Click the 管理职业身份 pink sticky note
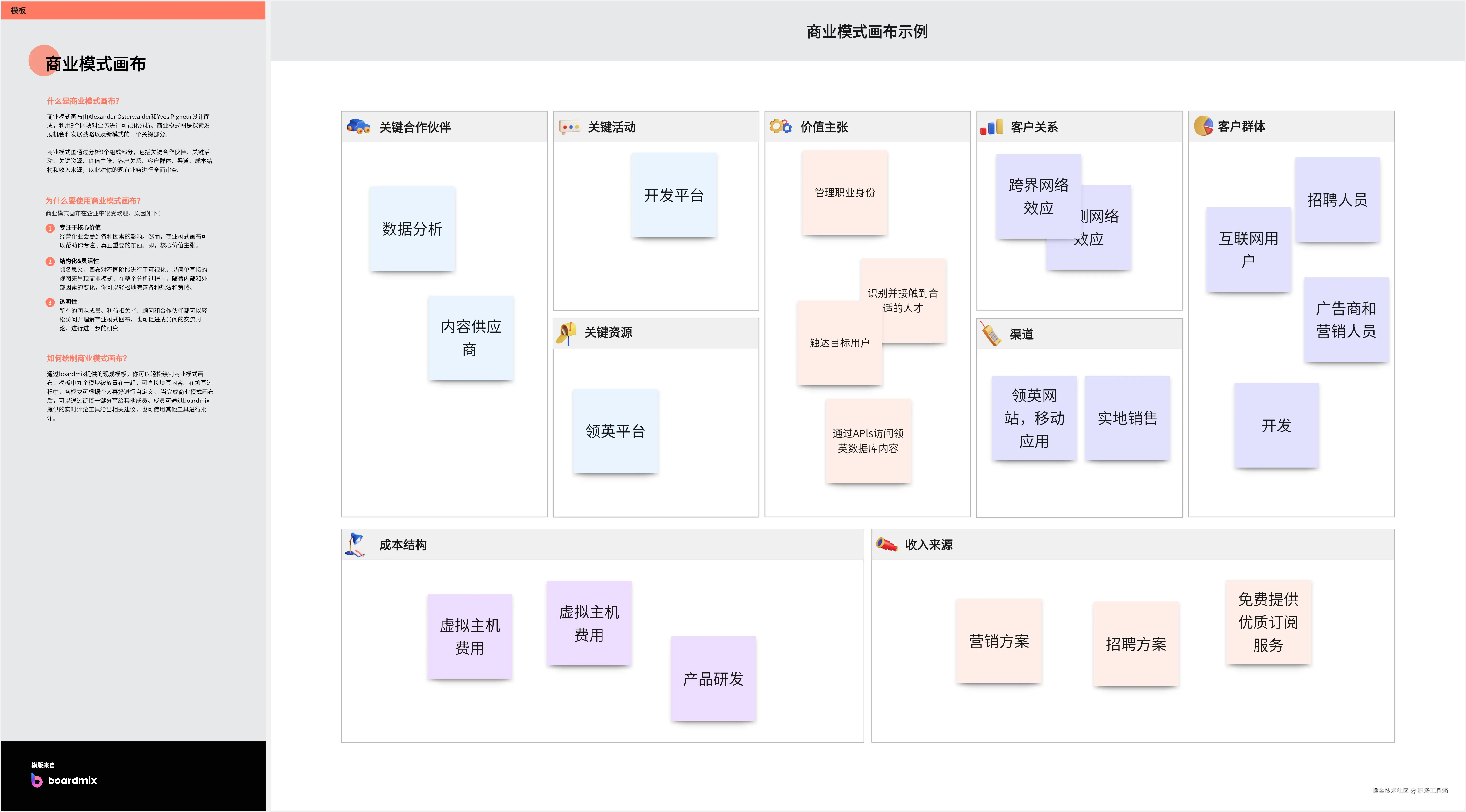The image size is (1466, 812). tap(844, 192)
